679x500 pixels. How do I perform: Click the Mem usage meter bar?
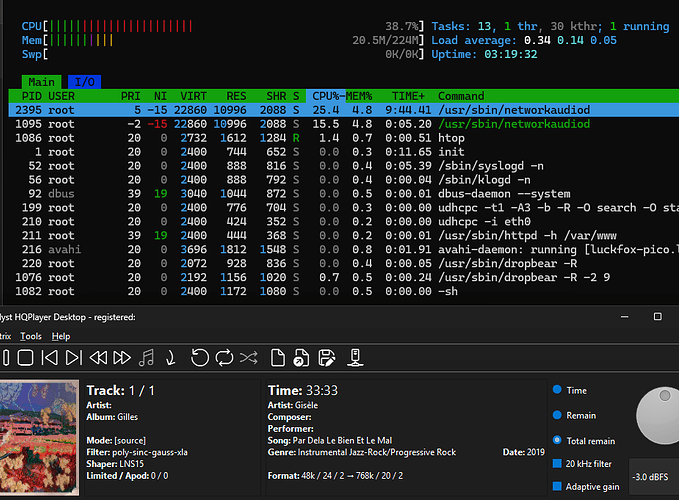223,40
